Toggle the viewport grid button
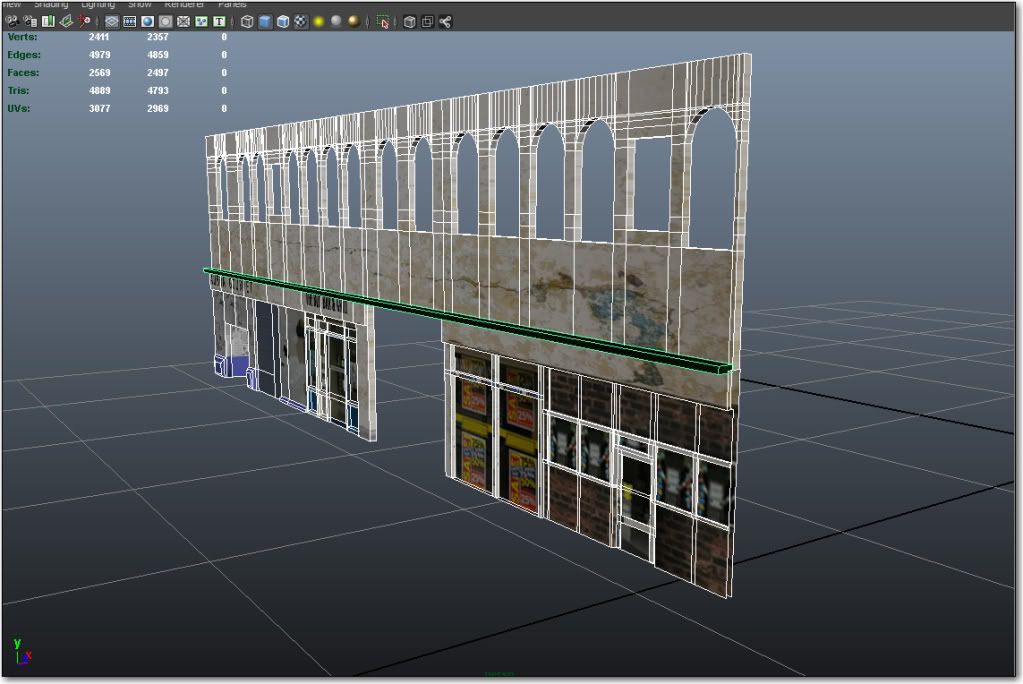Viewport: 1023px width, 684px height. coord(111,21)
